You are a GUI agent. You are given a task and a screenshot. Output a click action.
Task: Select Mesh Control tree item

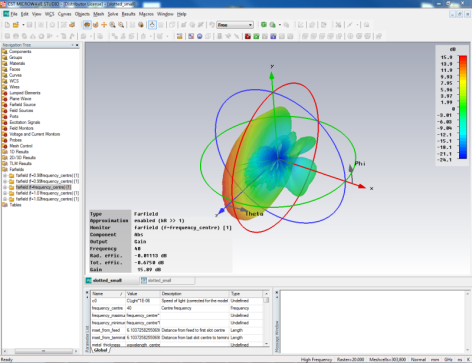[x=21, y=146]
